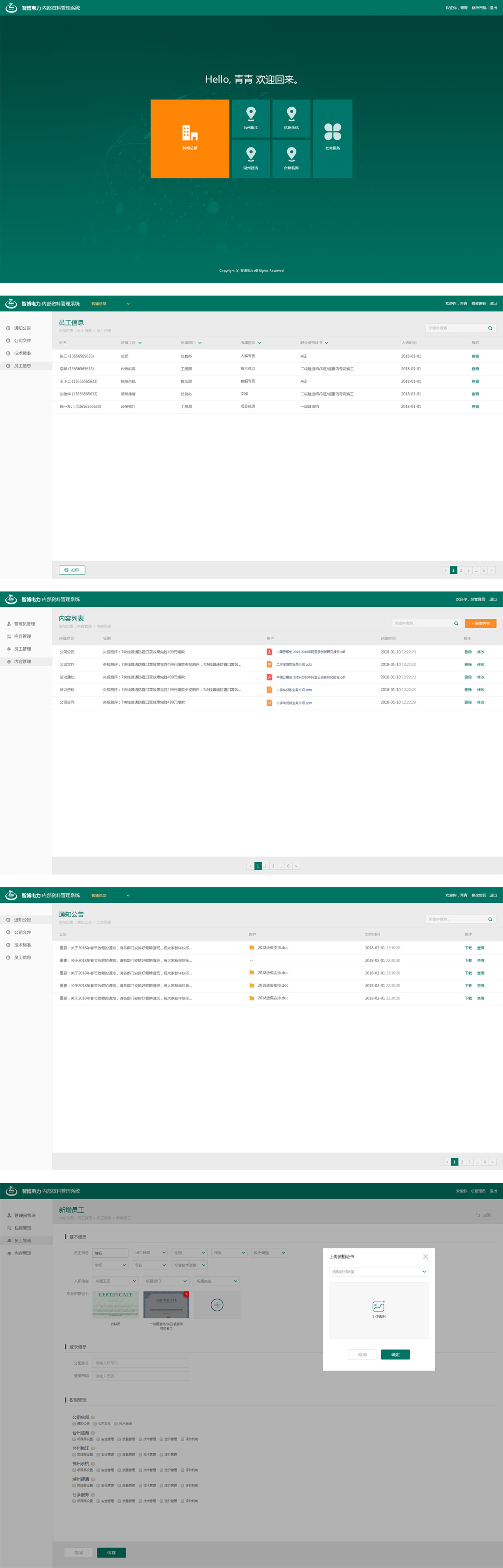This screenshot has width=503, height=1568.
Task: Click the 打印 print button
Action: coord(72,570)
